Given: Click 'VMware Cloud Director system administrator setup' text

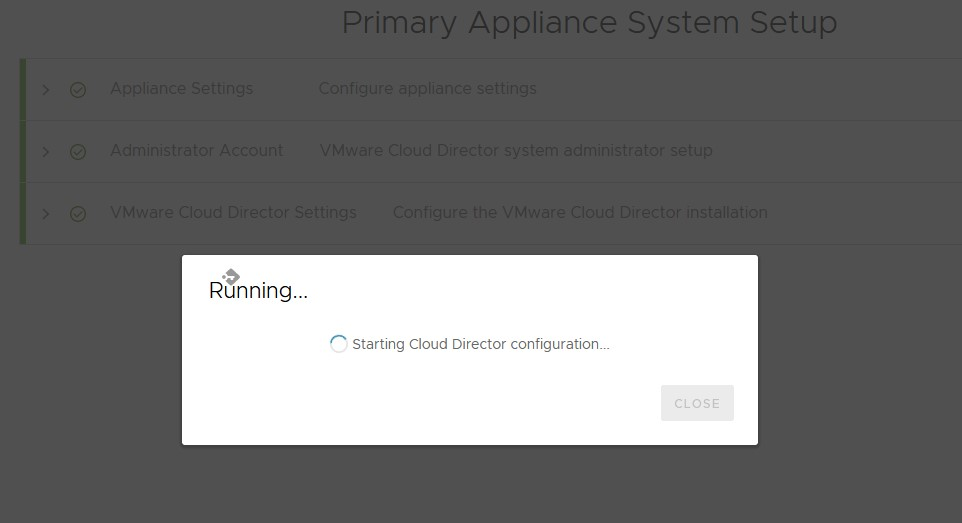Looking at the screenshot, I should click(516, 150).
